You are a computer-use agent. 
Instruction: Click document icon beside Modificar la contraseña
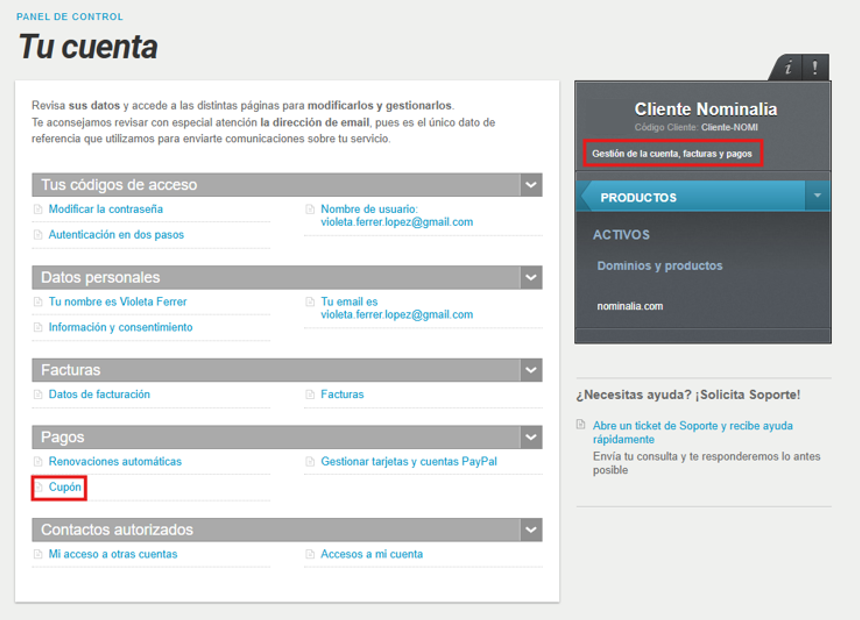click(38, 209)
